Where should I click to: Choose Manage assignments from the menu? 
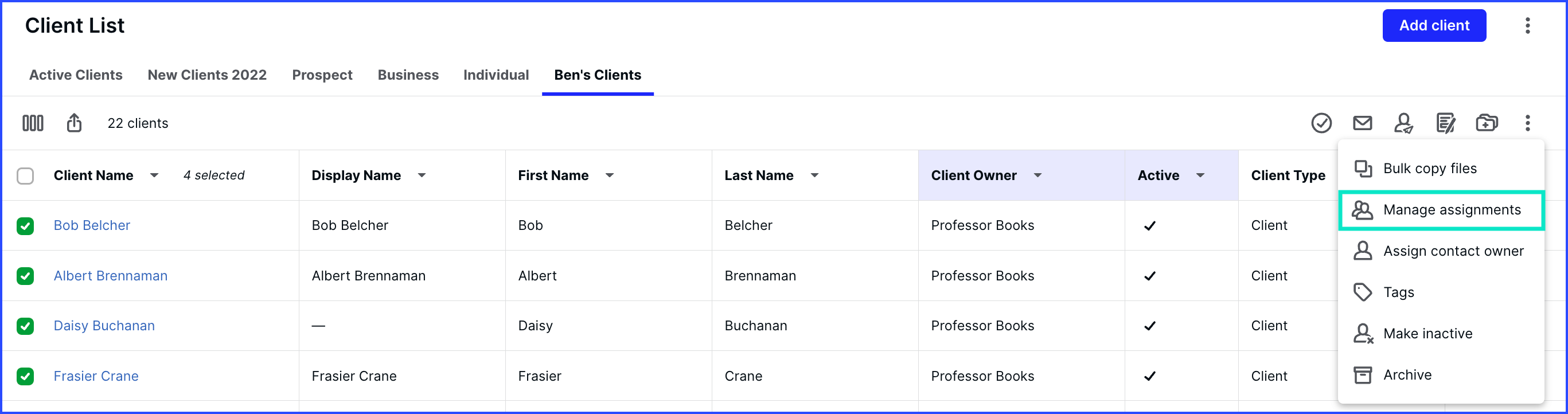click(x=1451, y=210)
